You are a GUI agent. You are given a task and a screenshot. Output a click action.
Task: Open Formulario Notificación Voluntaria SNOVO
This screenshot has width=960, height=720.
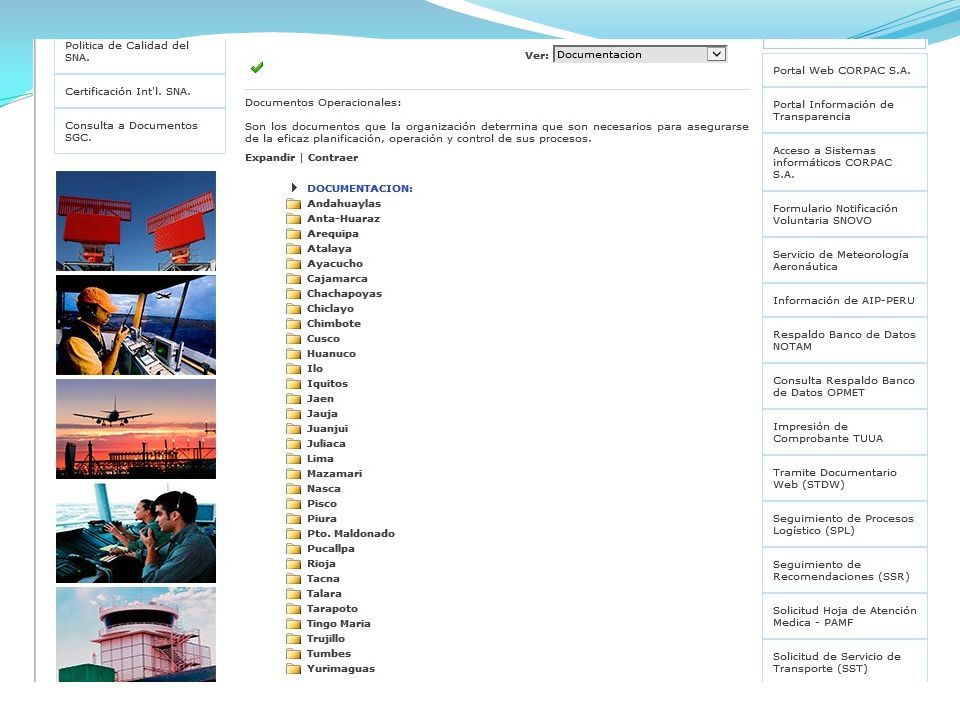tap(845, 214)
